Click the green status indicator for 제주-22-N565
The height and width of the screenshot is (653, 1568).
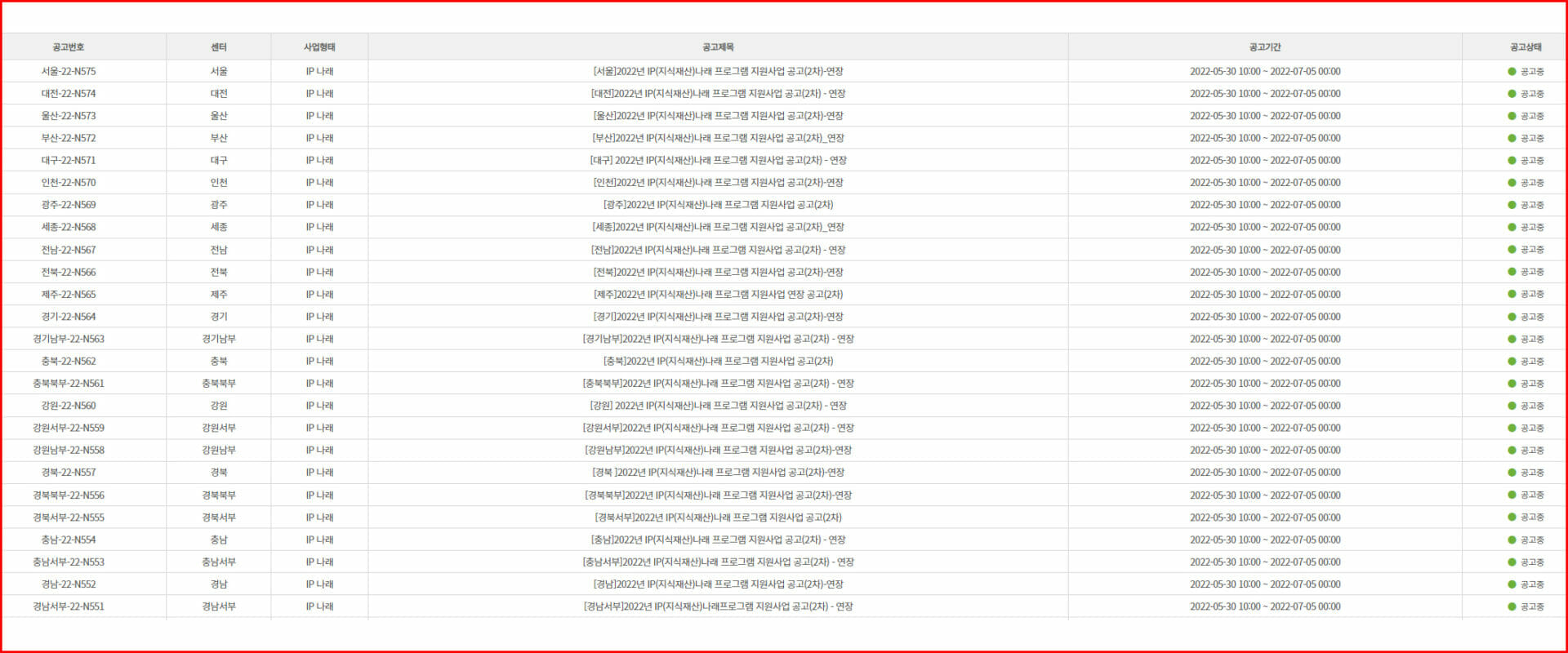[1512, 295]
